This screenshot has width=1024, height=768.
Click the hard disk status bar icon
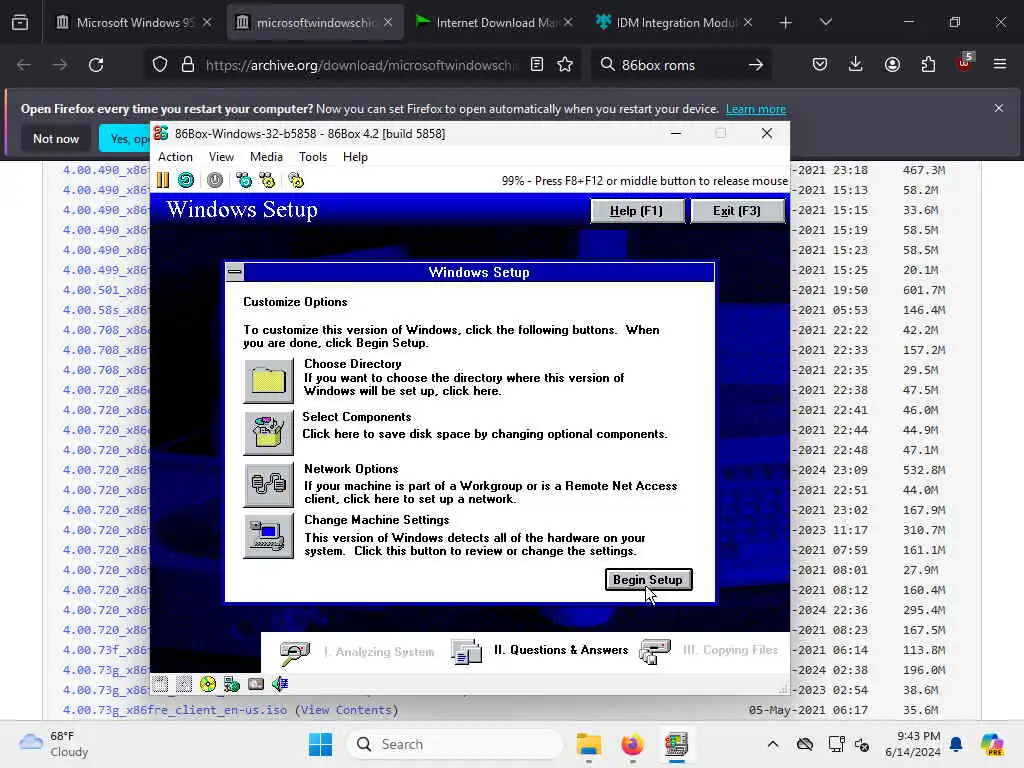coord(256,684)
